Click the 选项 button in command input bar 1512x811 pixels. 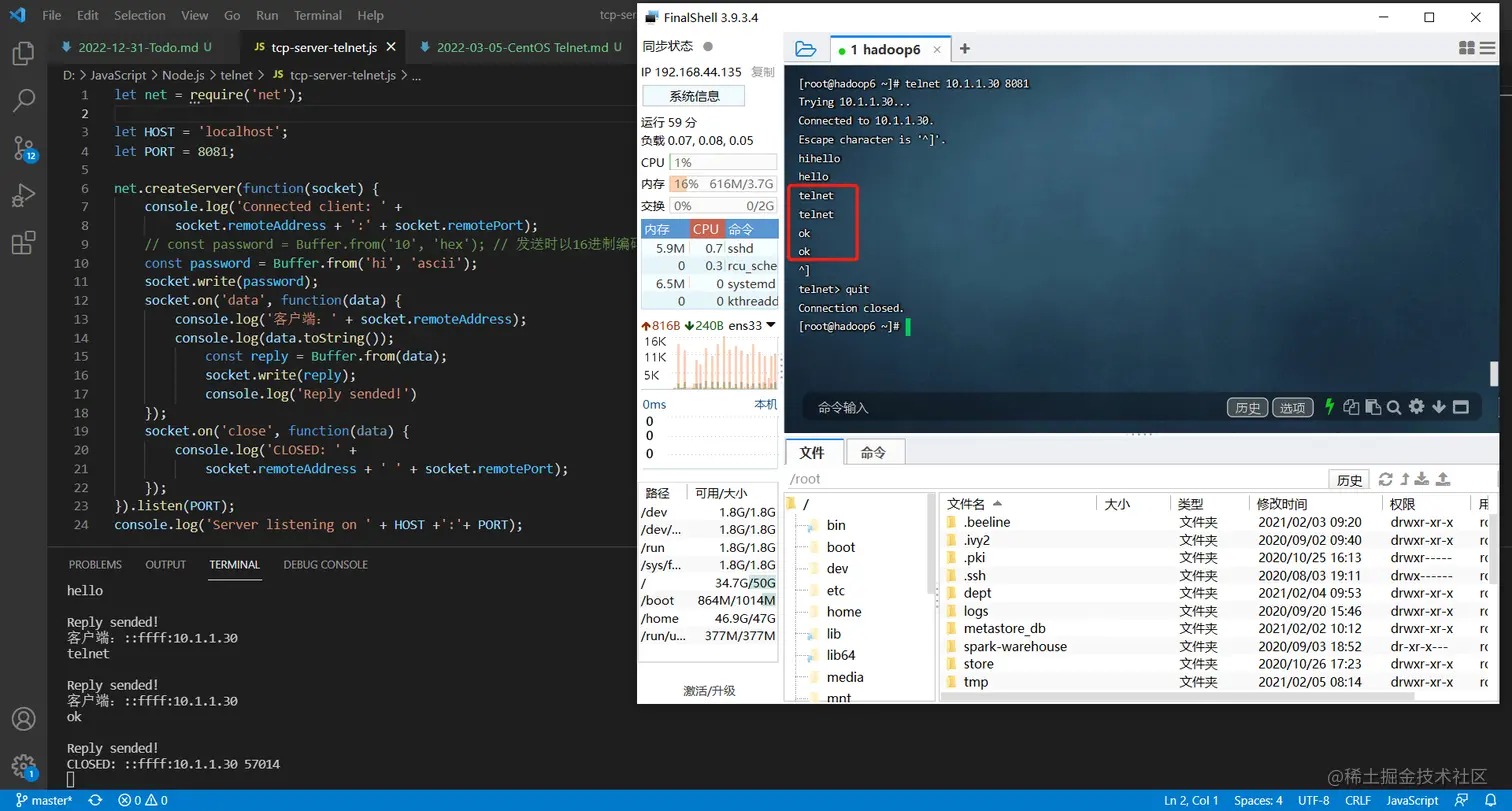pyautogui.click(x=1292, y=407)
